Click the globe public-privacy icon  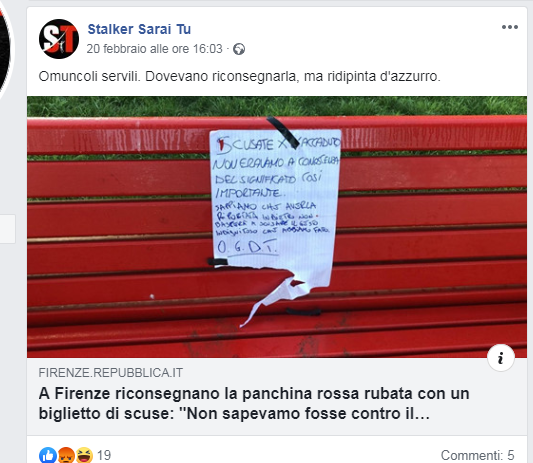tap(239, 49)
